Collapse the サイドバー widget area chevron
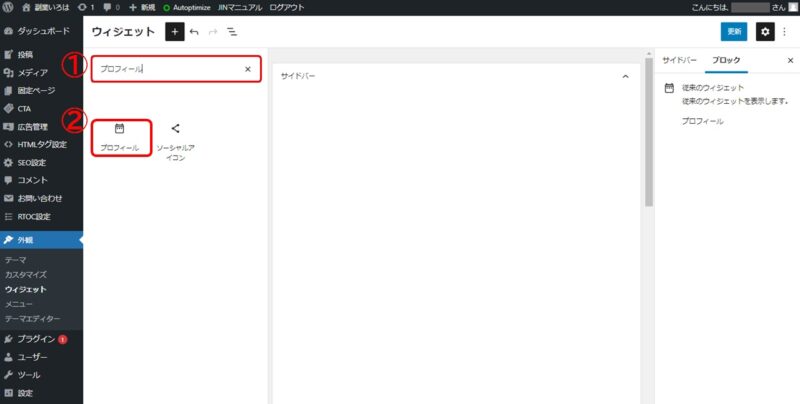Viewport: 800px width, 404px height. (626, 76)
